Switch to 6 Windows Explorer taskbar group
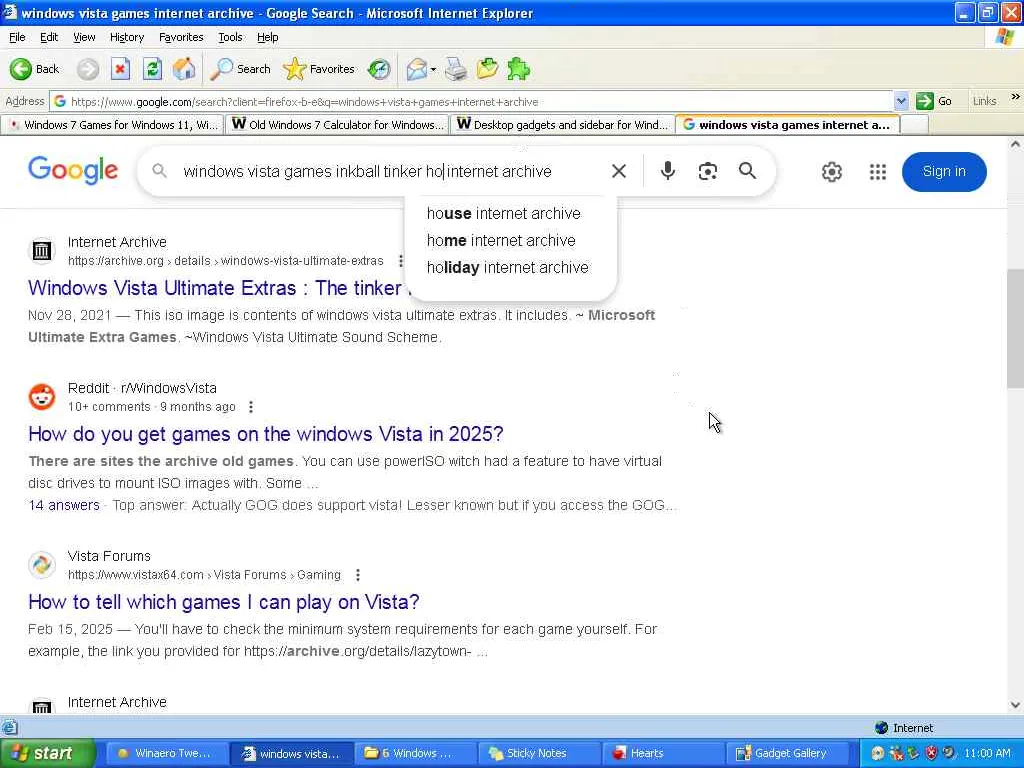This screenshot has height=768, width=1024. tap(415, 753)
